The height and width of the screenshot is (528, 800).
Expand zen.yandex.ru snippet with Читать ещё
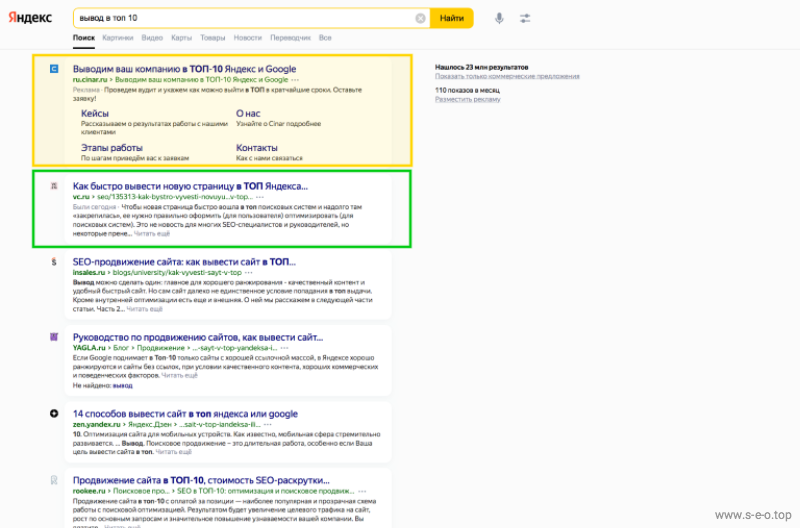(x=173, y=452)
